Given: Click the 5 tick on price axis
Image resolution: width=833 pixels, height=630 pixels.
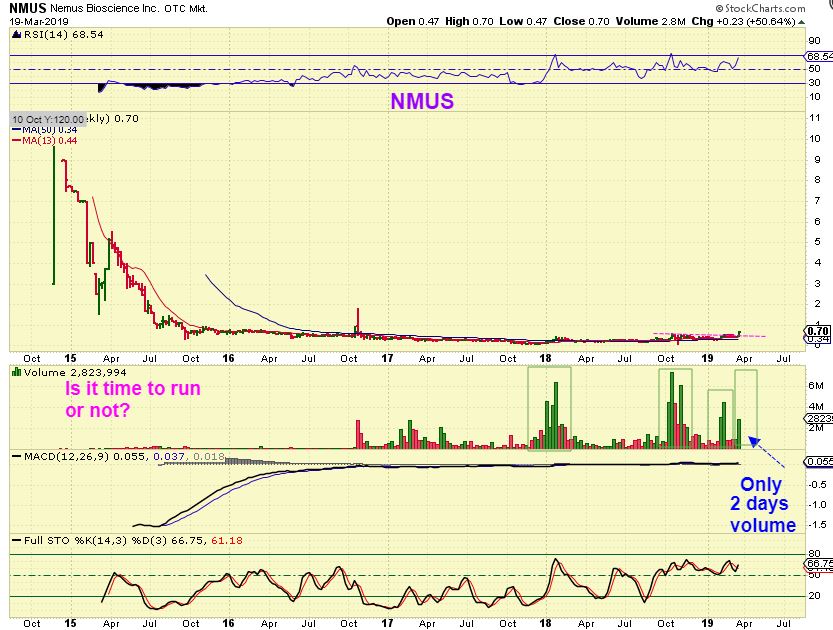Looking at the screenshot, I should tap(818, 242).
